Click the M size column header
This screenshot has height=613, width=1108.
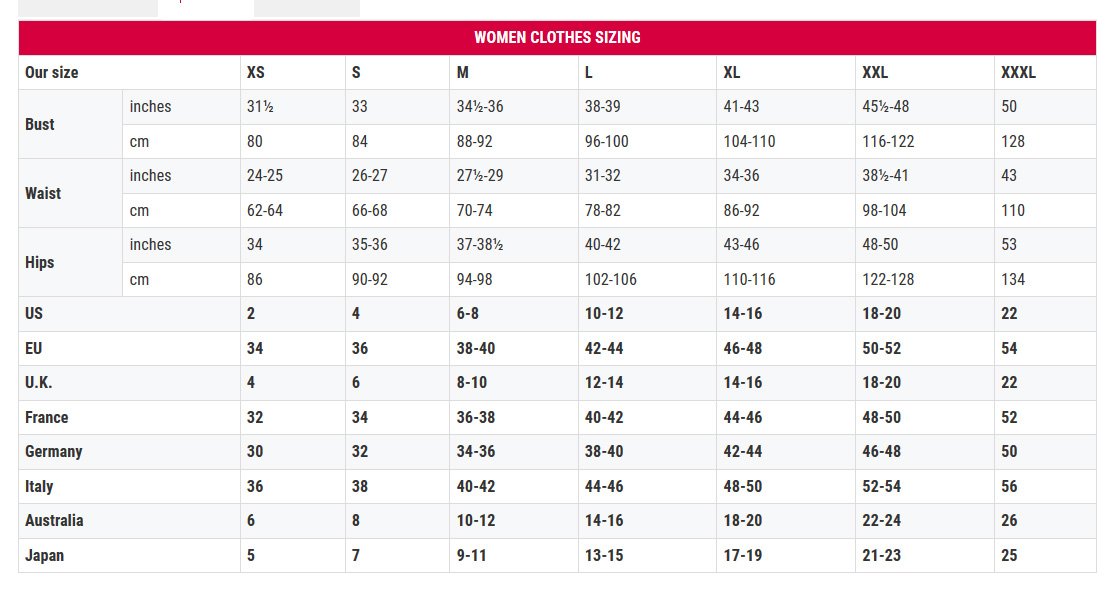point(463,73)
